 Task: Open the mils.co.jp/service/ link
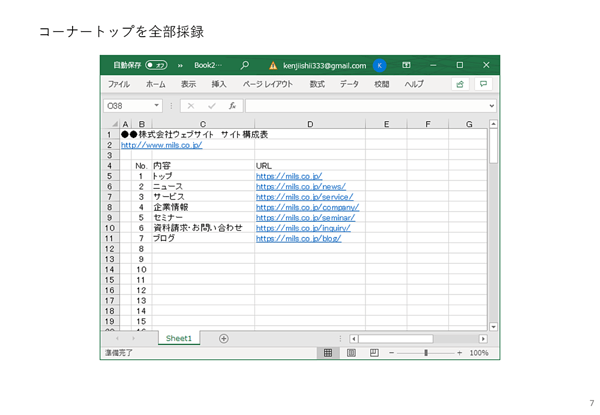pyautogui.click(x=305, y=197)
